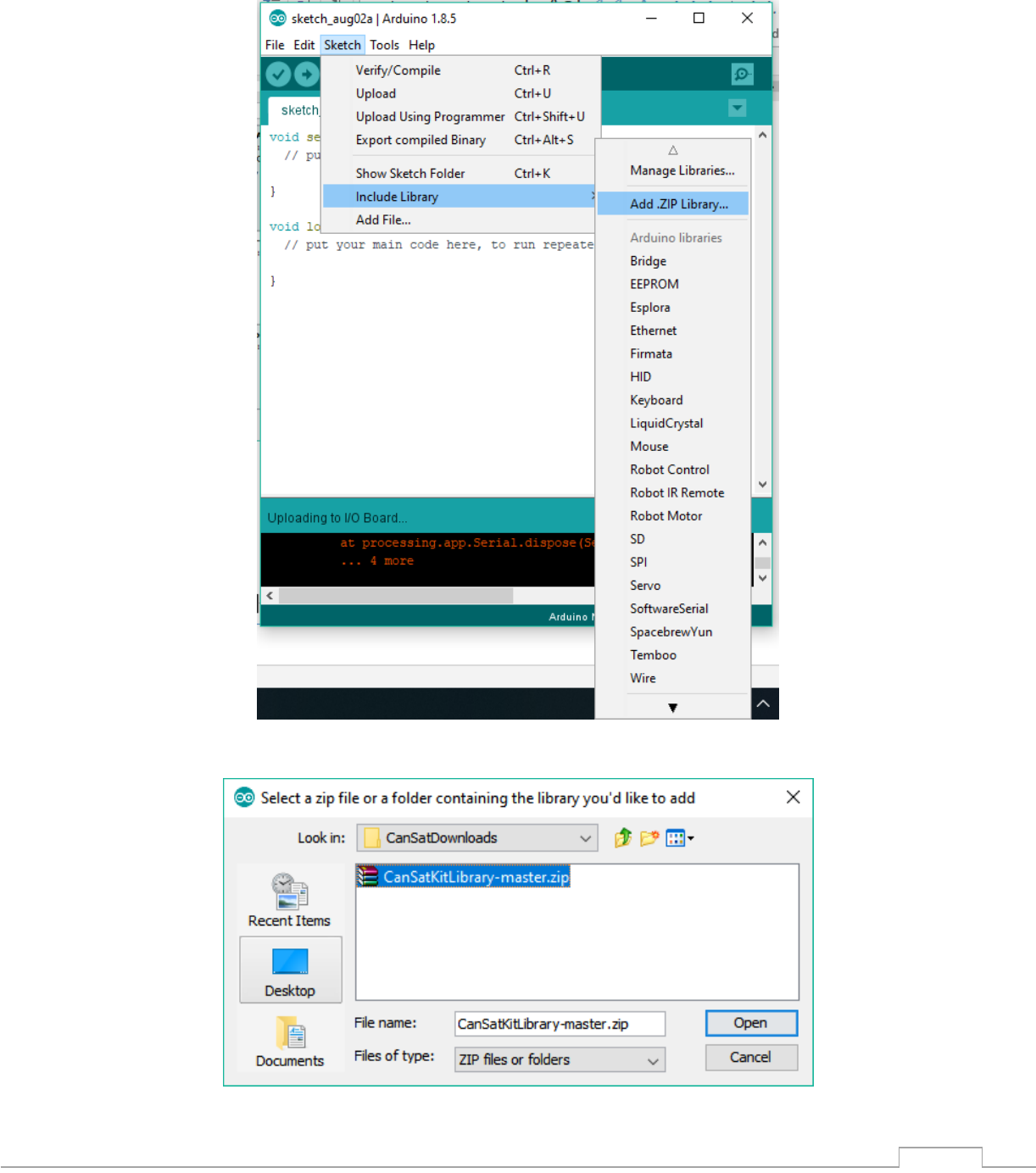Select Verify/Compile menu entry
Viewport: 1036px width, 1173px height.
point(461,70)
